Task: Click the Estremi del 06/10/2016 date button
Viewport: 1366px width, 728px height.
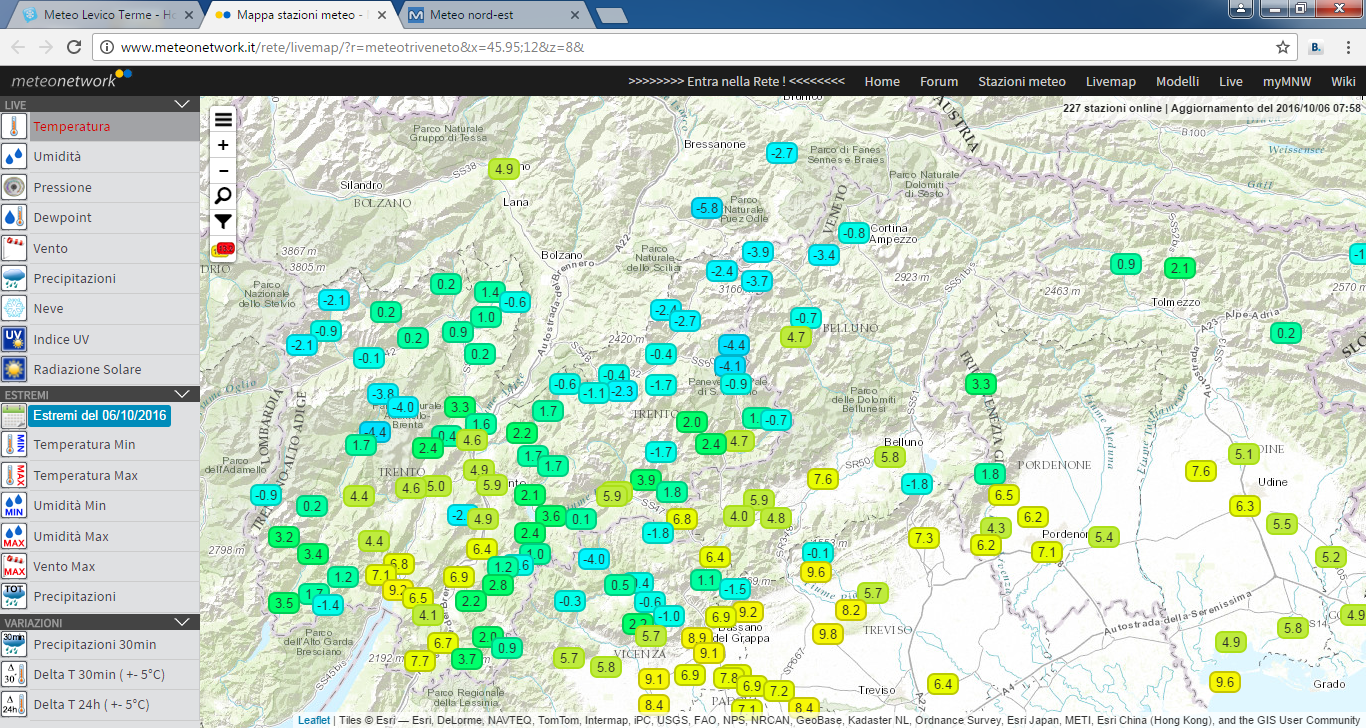Action: pyautogui.click(x=100, y=416)
